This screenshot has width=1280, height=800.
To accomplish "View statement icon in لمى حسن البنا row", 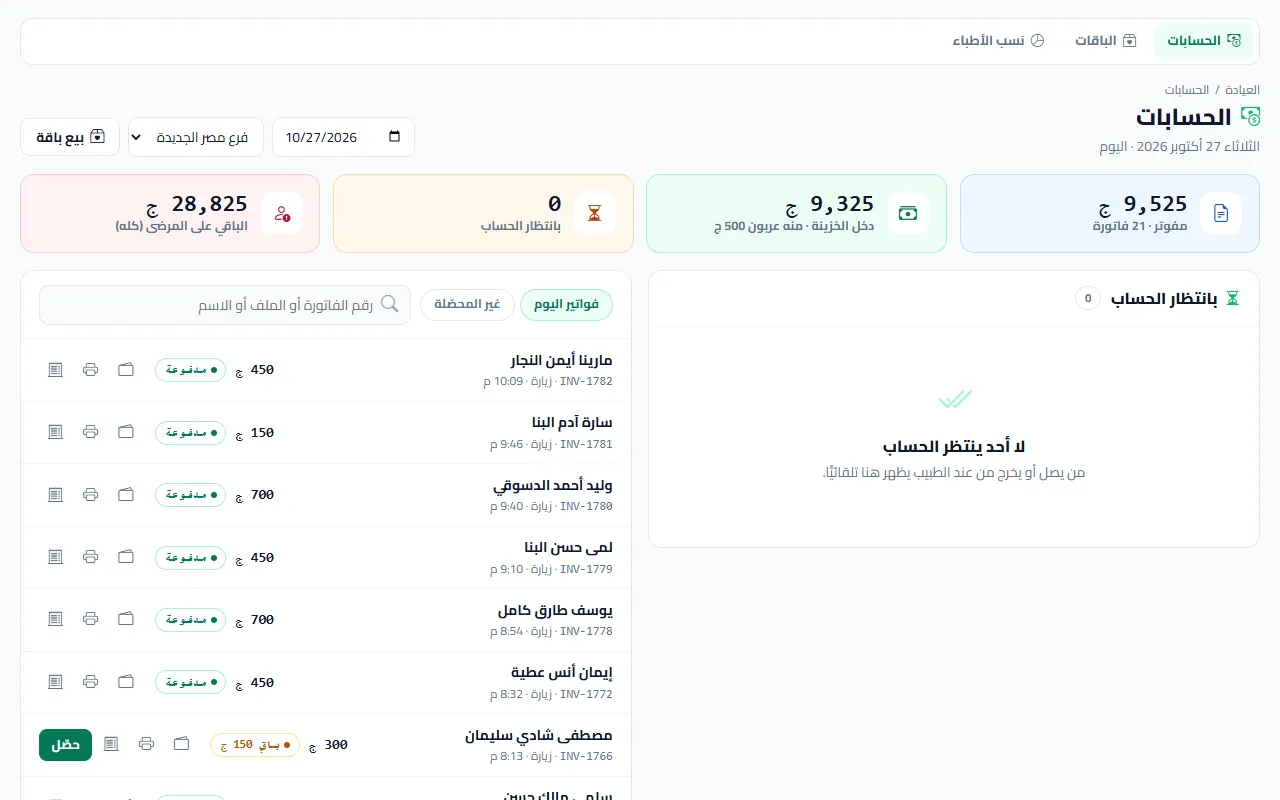I will tap(55, 557).
